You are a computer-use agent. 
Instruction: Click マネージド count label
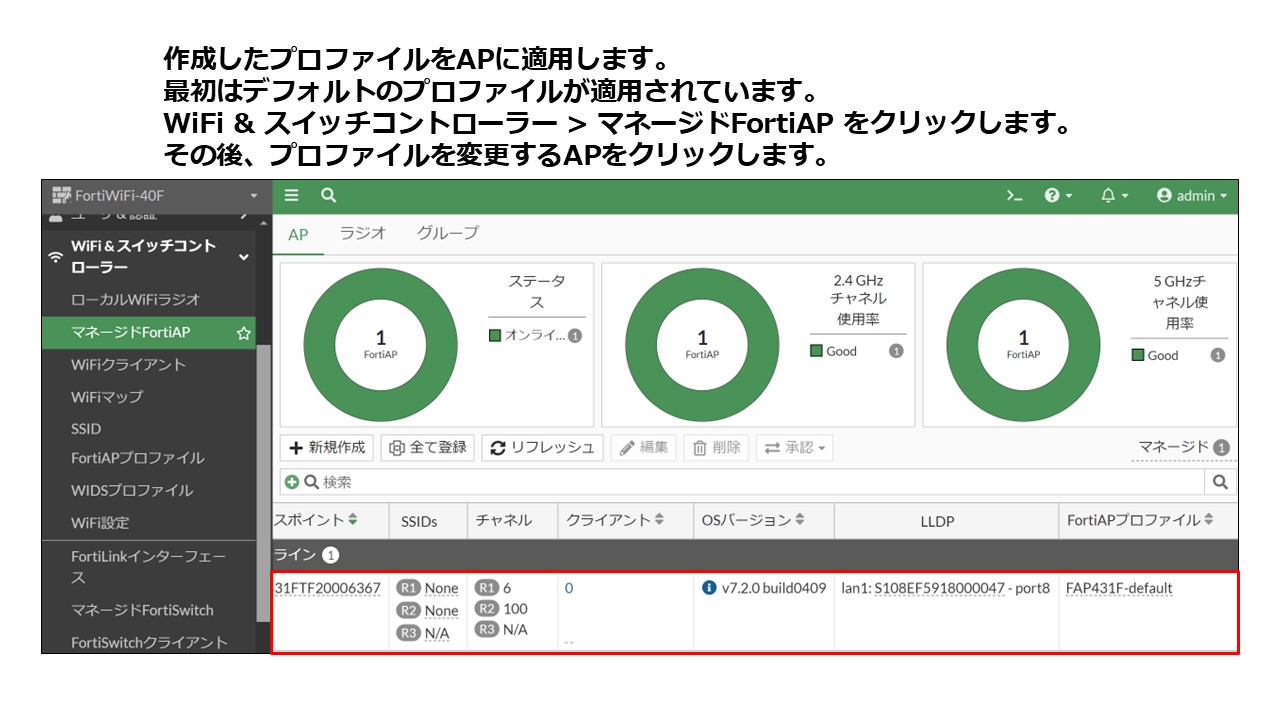[1184, 447]
